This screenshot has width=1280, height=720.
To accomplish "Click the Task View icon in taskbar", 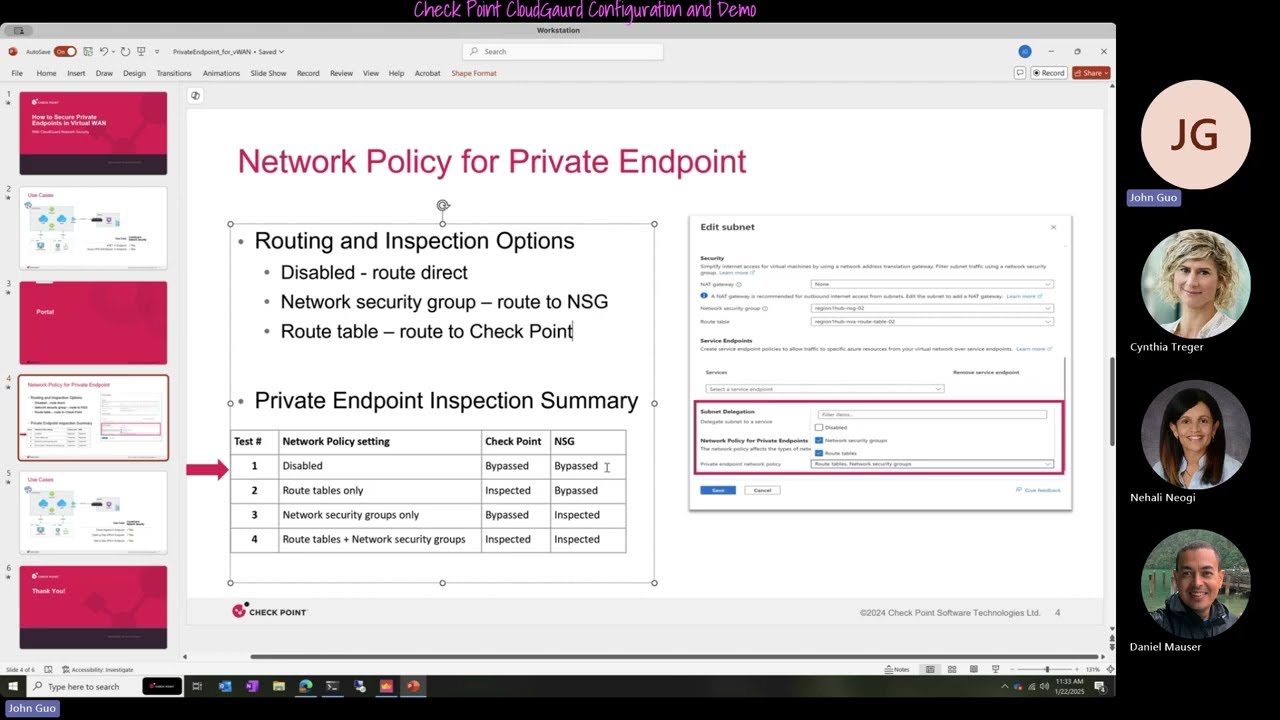I will (x=197, y=686).
